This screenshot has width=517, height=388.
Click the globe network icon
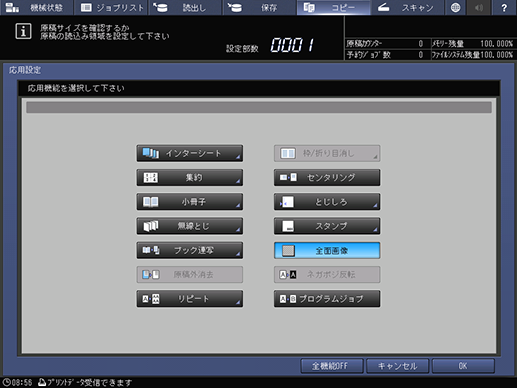coord(455,7)
